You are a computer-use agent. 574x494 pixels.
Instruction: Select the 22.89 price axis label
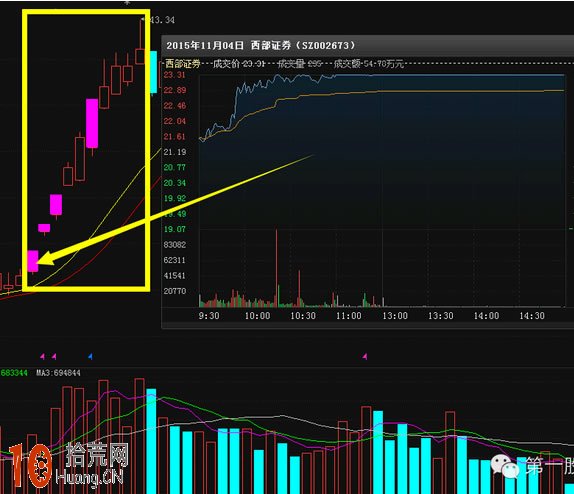pyautogui.click(x=175, y=90)
